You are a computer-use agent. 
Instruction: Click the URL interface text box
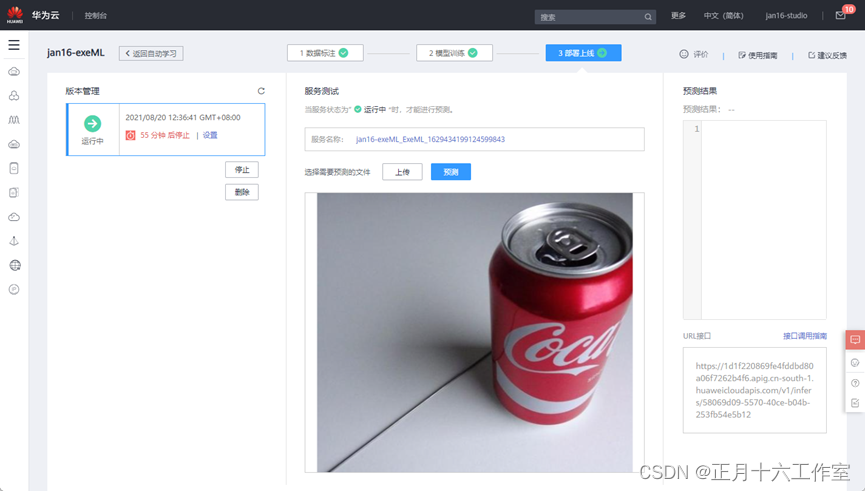[755, 390]
